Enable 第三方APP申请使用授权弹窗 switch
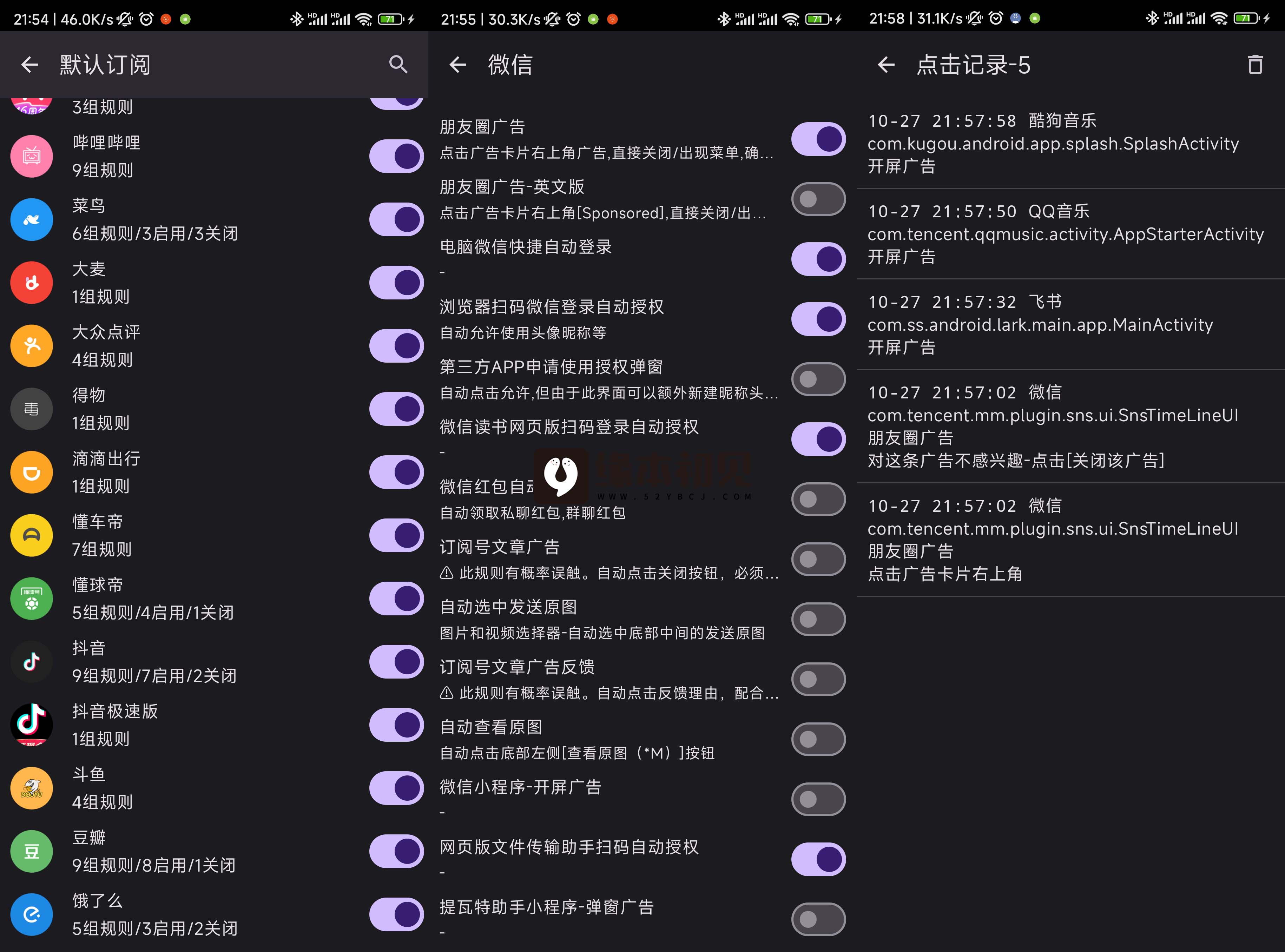 [818, 379]
